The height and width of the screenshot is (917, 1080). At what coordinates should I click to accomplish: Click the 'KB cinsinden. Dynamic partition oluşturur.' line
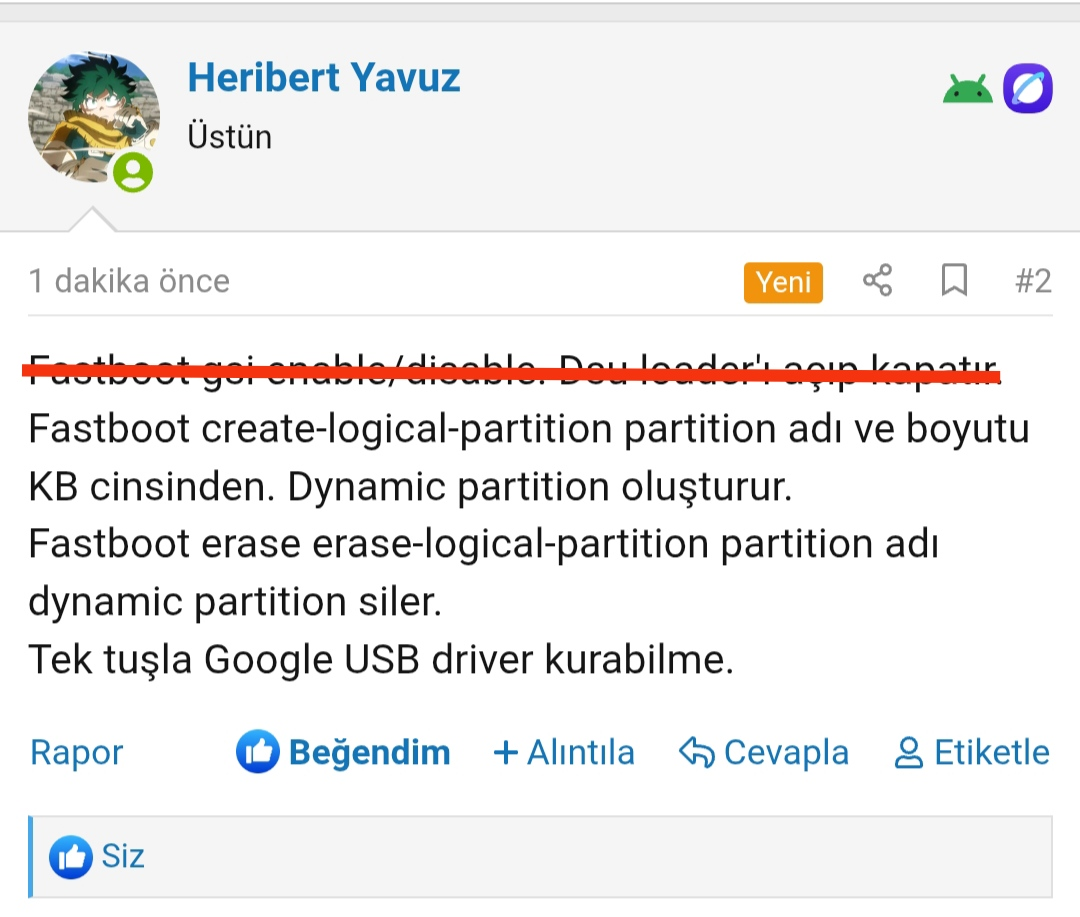[x=411, y=486]
